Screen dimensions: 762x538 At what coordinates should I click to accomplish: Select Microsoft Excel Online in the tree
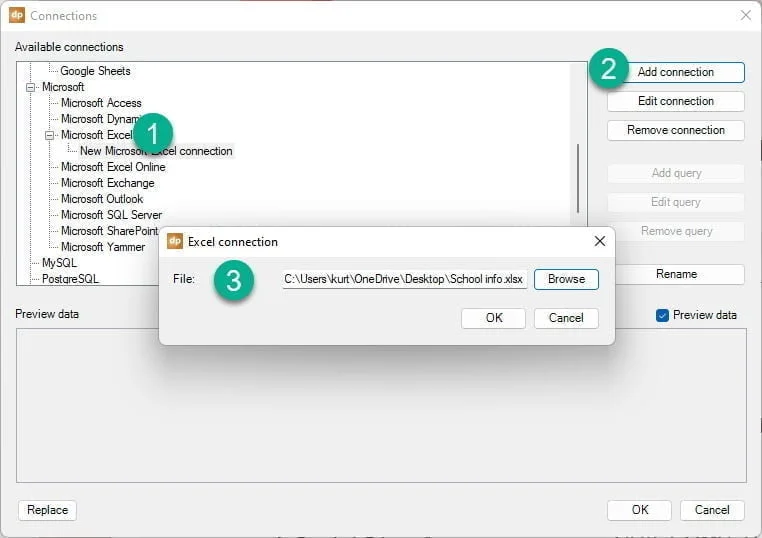pos(113,167)
